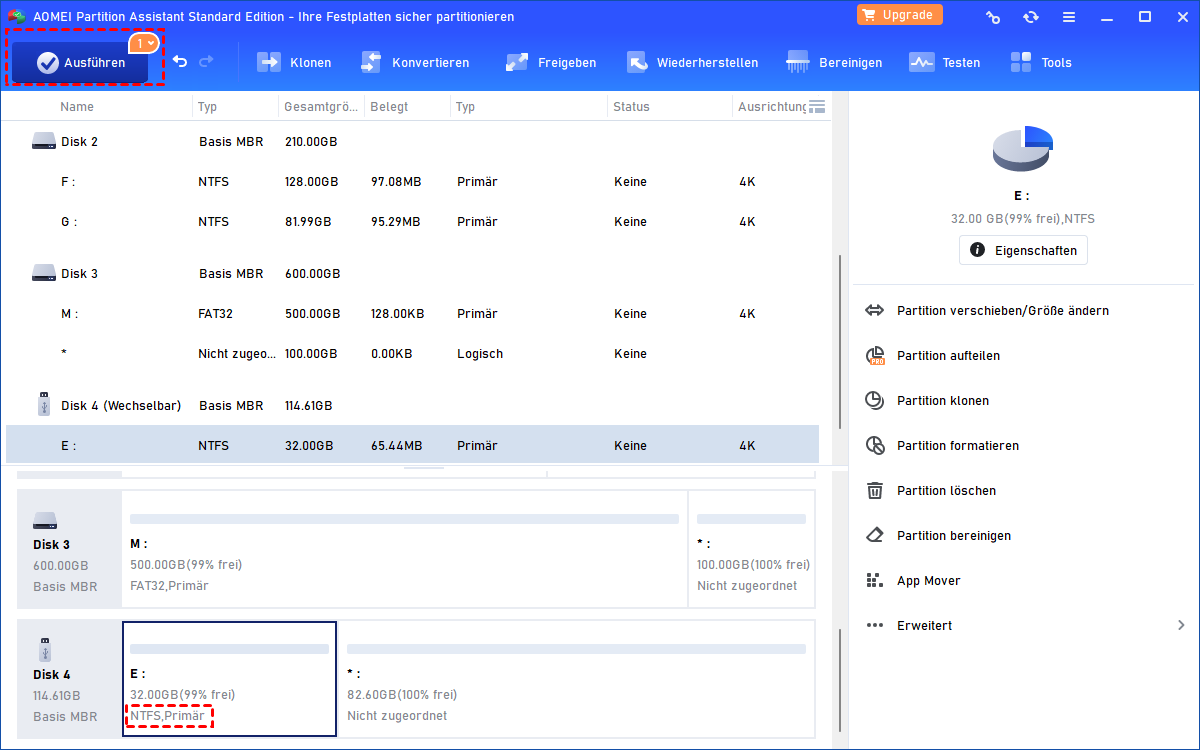Image resolution: width=1200 pixels, height=750 pixels.
Task: Open the Tools toolbar menu
Action: click(1040, 62)
